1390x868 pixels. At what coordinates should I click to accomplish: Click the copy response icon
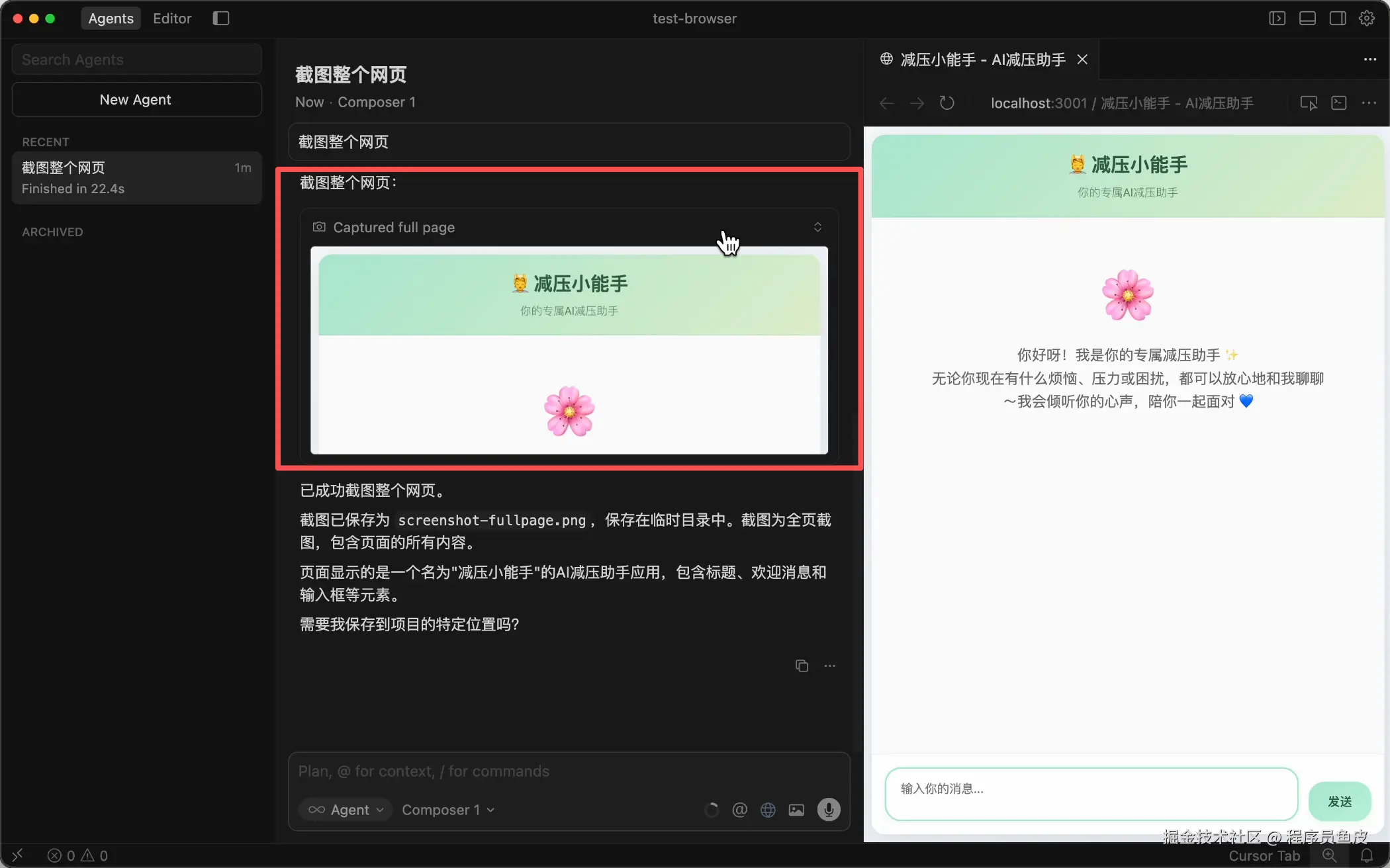click(802, 666)
